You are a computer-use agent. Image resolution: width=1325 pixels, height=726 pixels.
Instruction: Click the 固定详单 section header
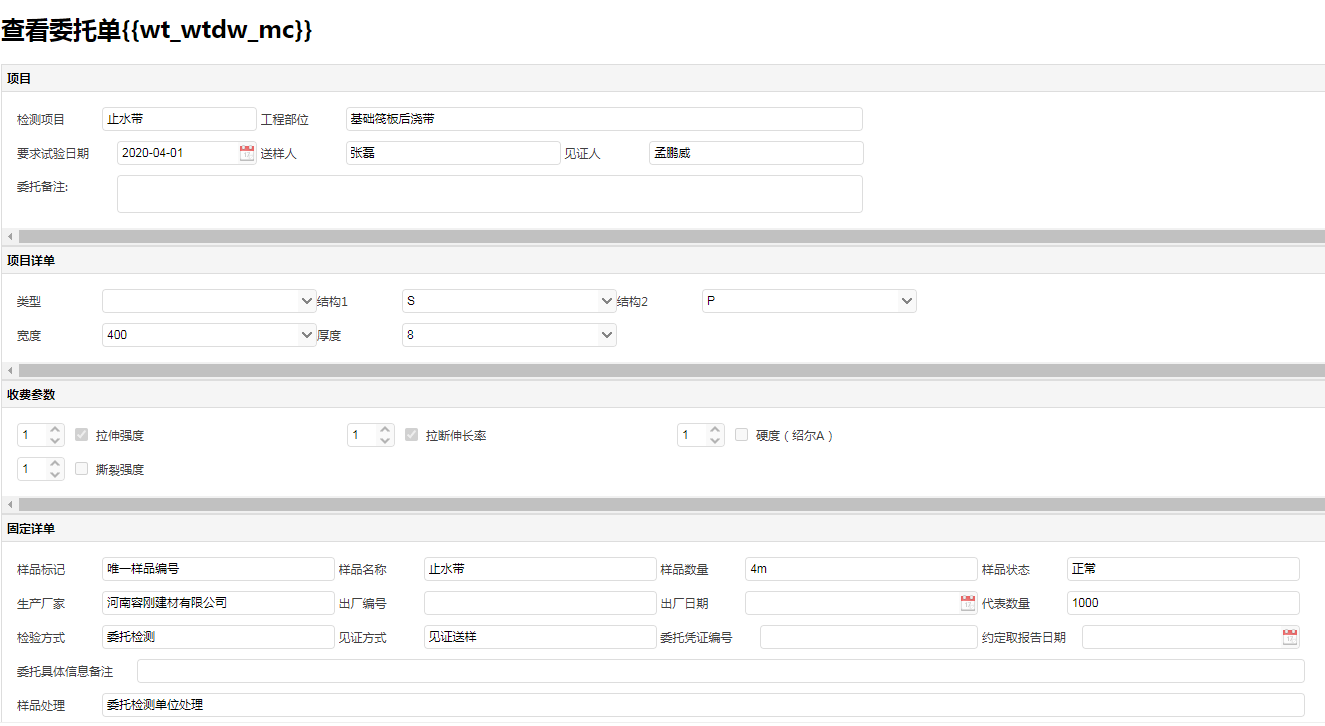[663, 528]
